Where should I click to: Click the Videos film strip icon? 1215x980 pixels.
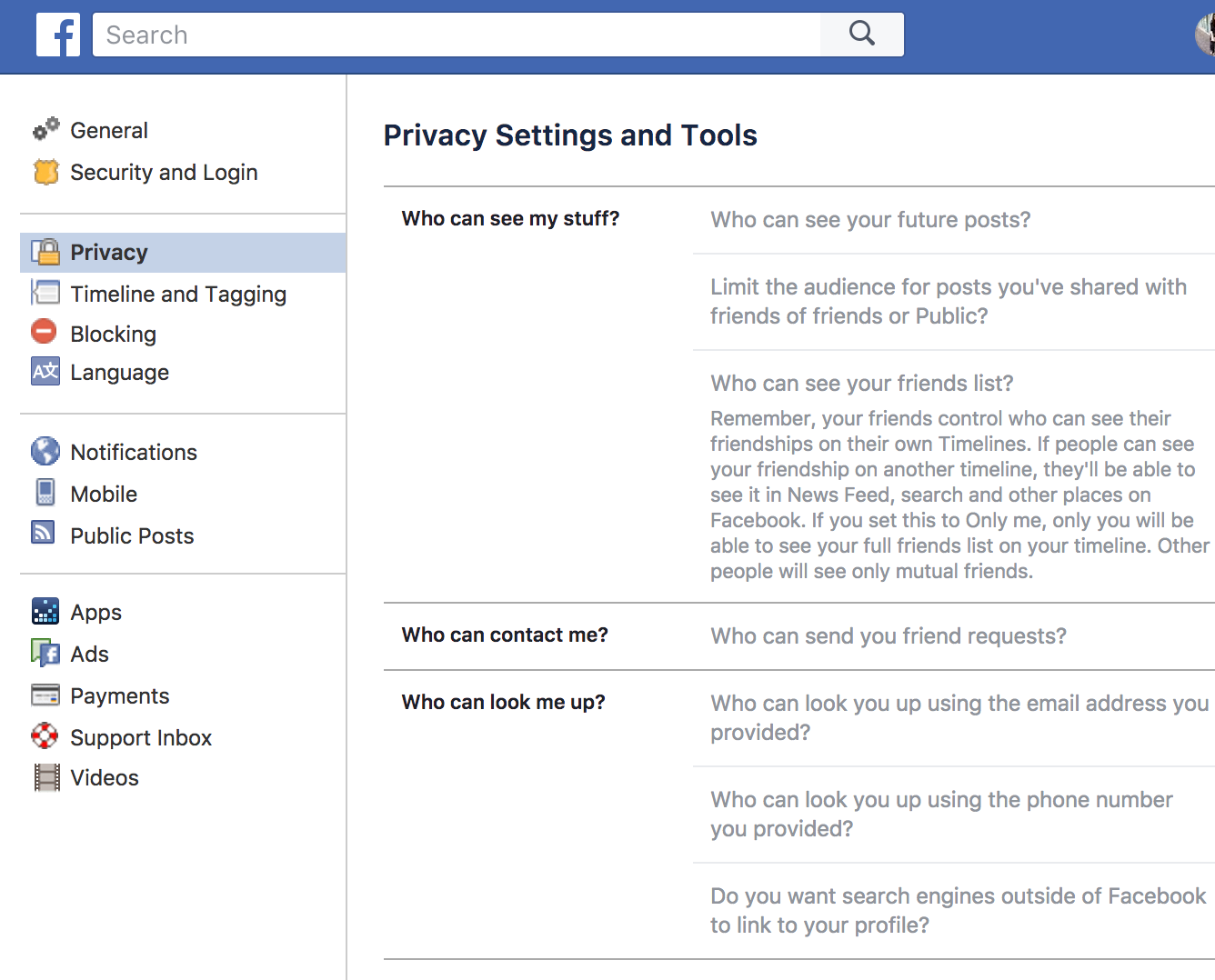click(x=46, y=777)
